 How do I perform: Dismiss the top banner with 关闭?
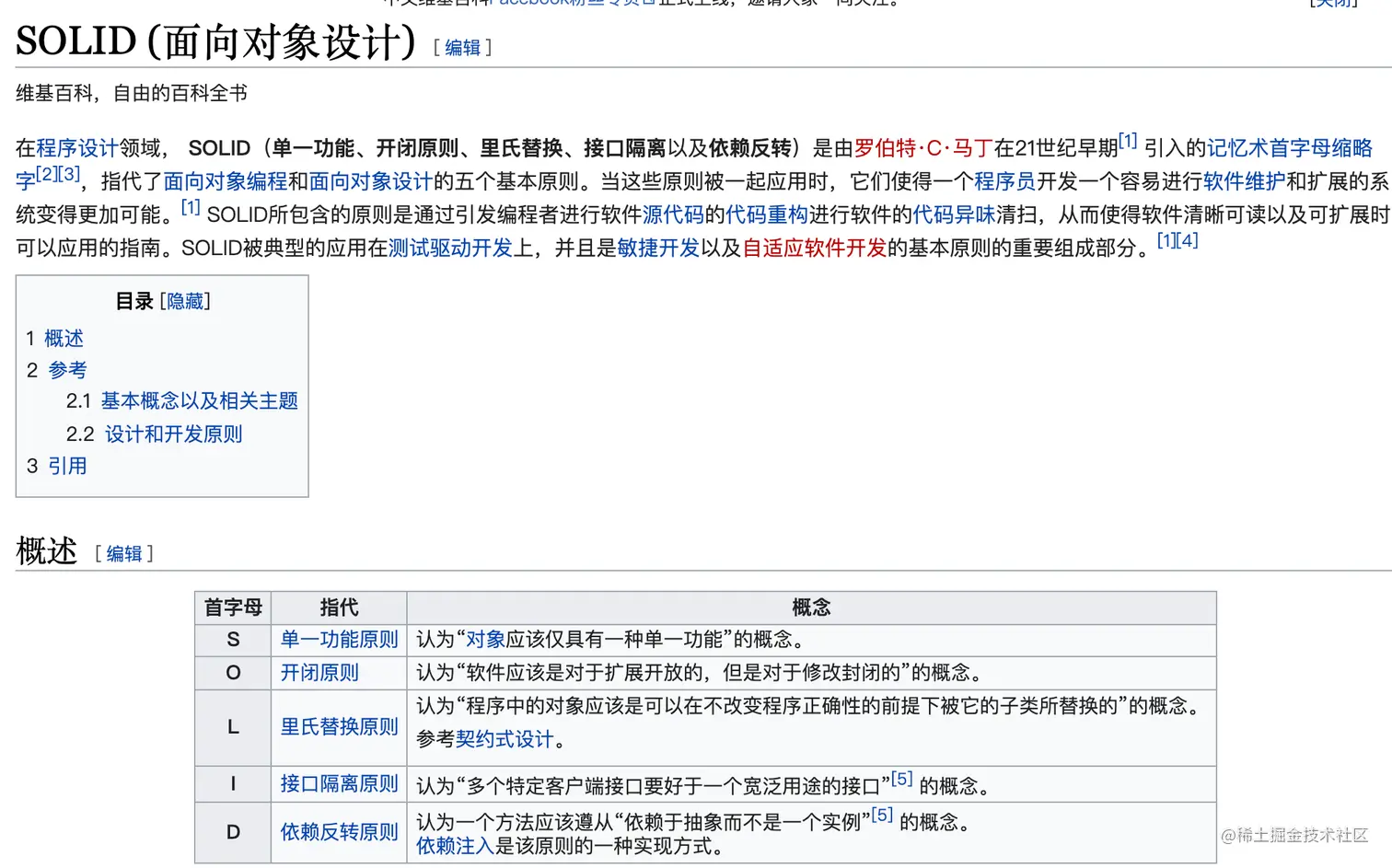[x=1334, y=4]
